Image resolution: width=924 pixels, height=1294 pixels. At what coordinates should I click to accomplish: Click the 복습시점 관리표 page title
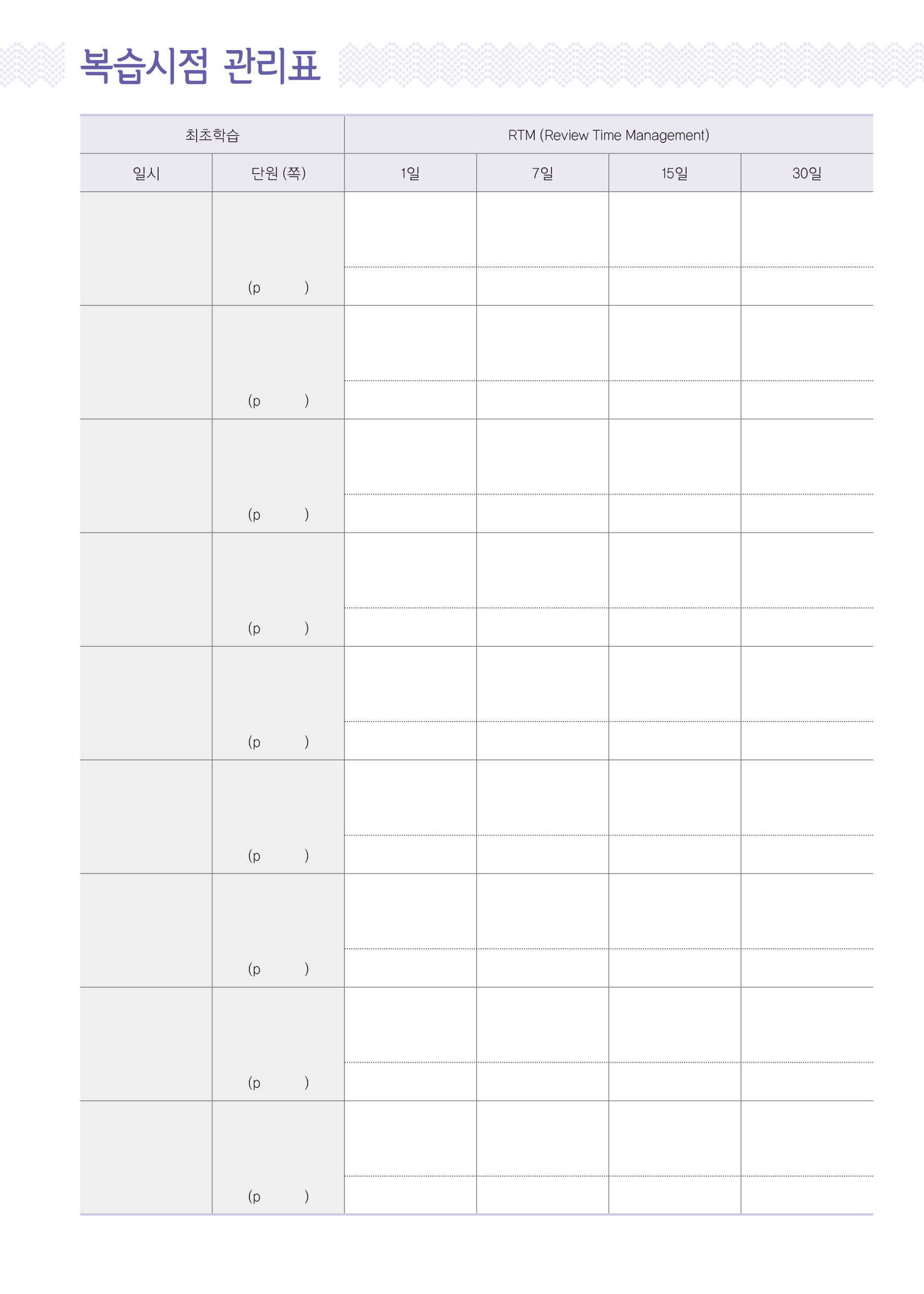click(x=200, y=66)
